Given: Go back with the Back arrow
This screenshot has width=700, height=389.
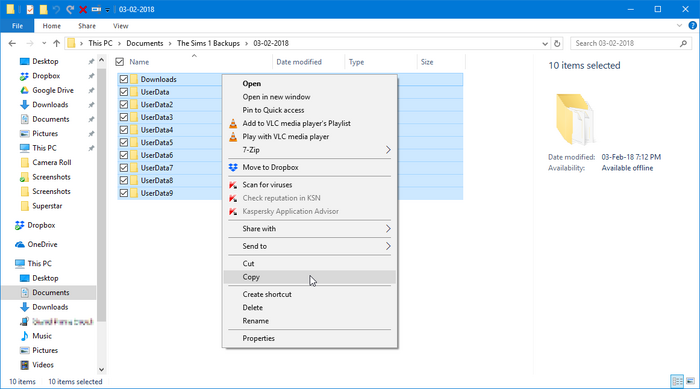Looking at the screenshot, I should coord(12,43).
